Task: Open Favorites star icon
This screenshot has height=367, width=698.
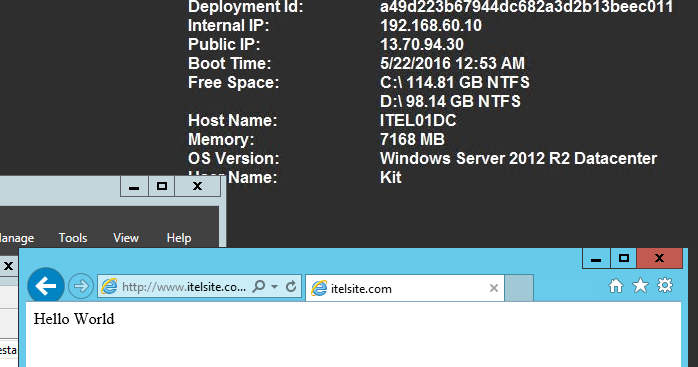Action: (x=641, y=285)
